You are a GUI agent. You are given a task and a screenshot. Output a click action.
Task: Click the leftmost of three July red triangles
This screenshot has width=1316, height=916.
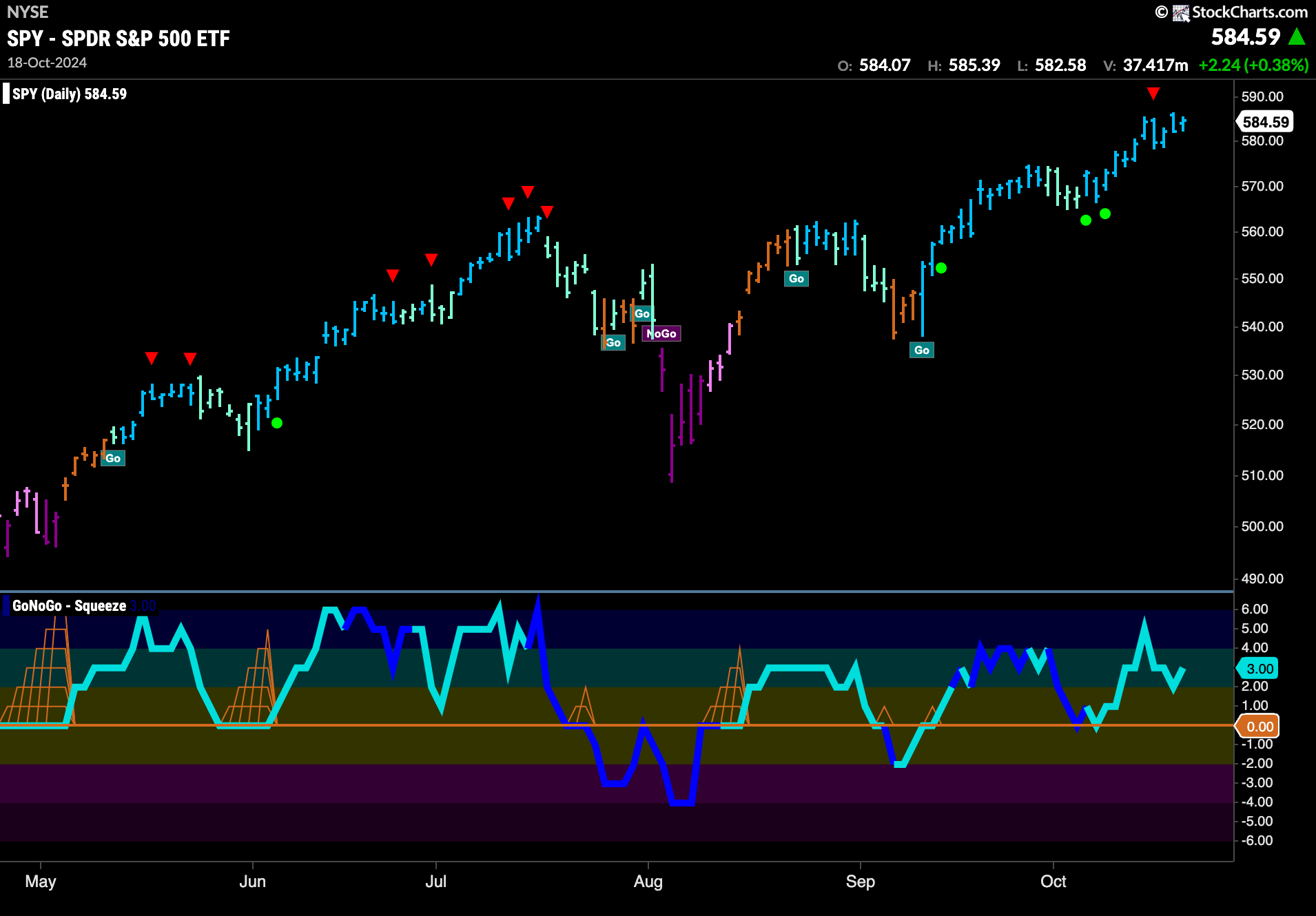(508, 203)
